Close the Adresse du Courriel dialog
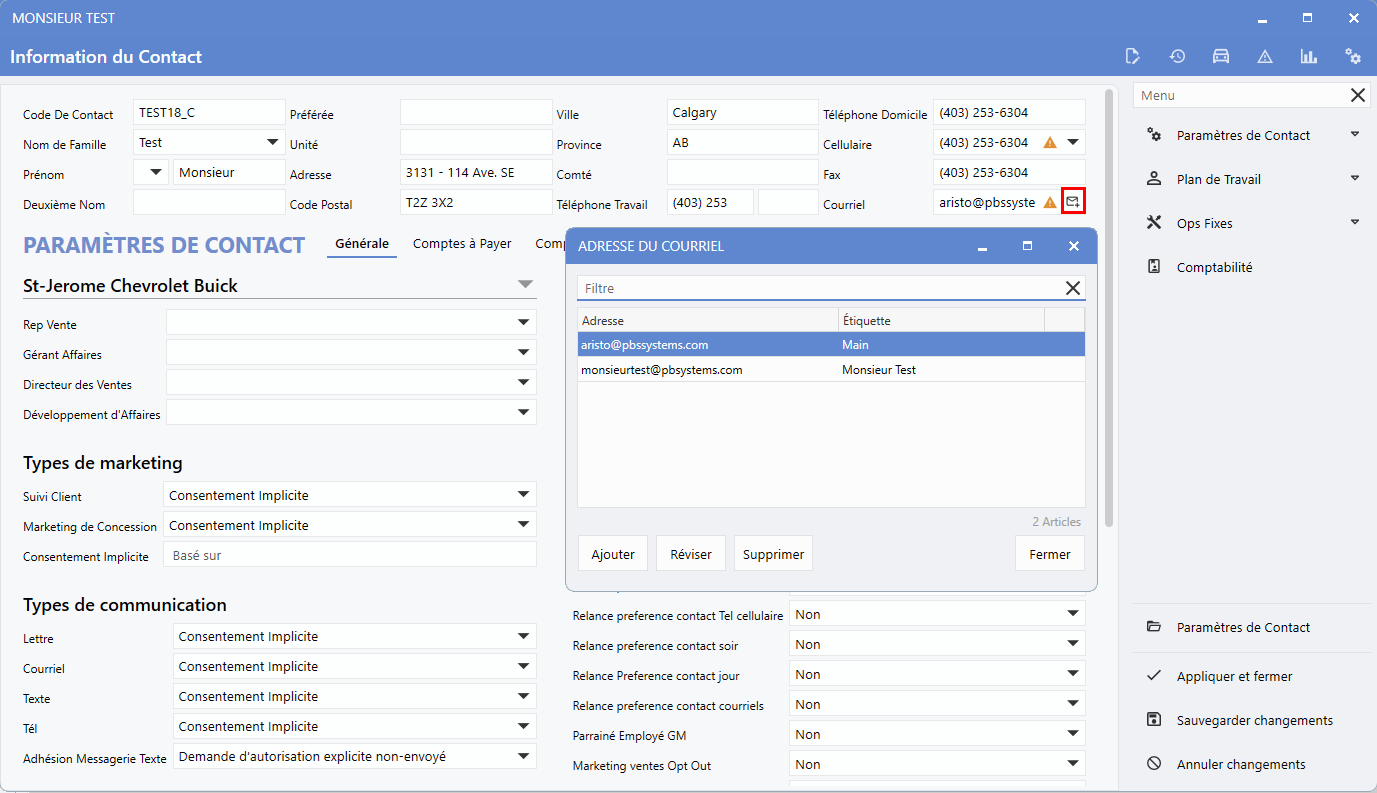The image size is (1377, 793). pyautogui.click(x=1074, y=245)
